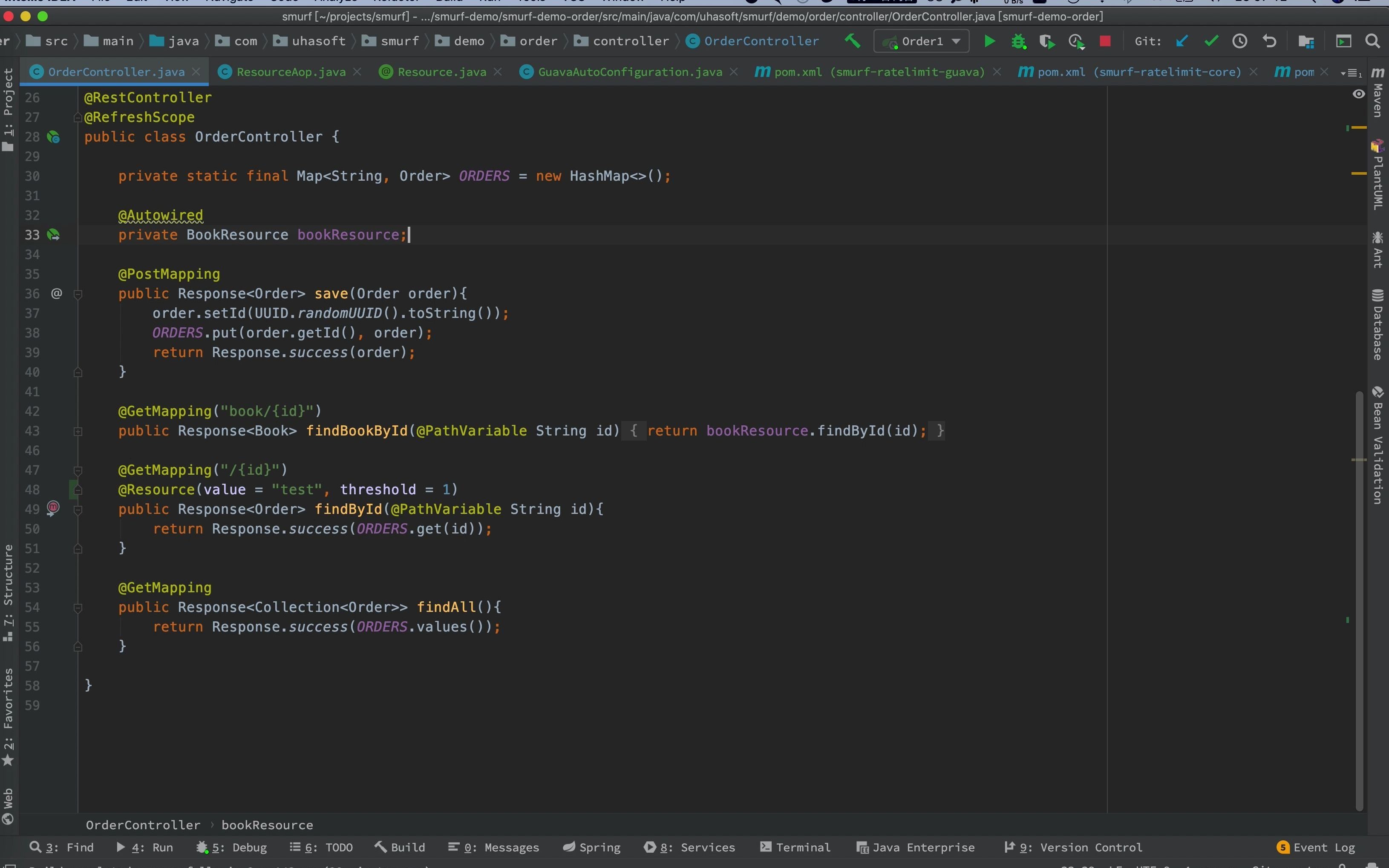The width and height of the screenshot is (1389, 868).
Task: Collapse the findAll method fold at line 54
Action: coord(78,608)
